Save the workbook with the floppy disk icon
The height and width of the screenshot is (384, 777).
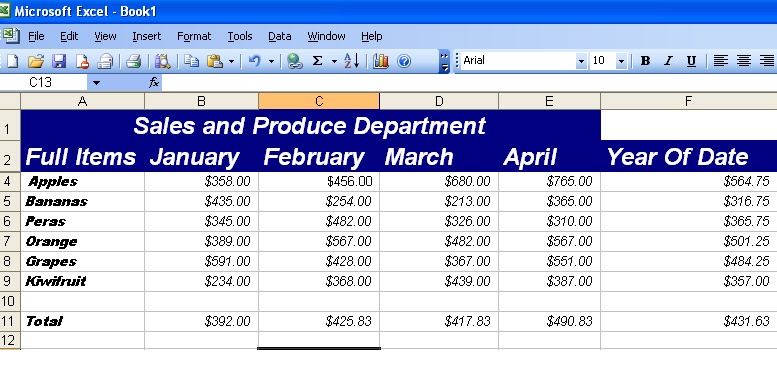pos(59,61)
